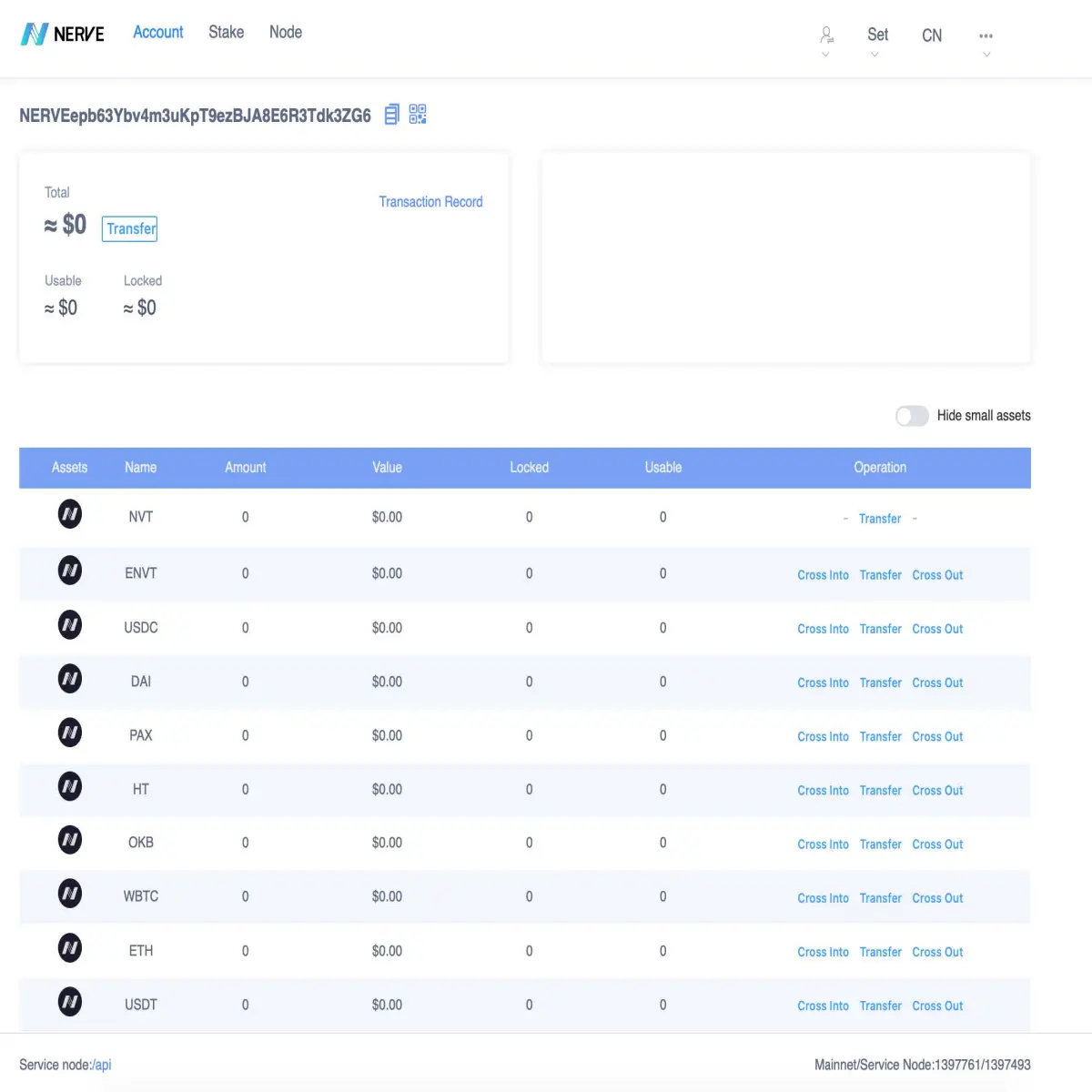This screenshot has height=1092, width=1092.
Task: Click the WBTC name cell
Action: pyautogui.click(x=141, y=896)
